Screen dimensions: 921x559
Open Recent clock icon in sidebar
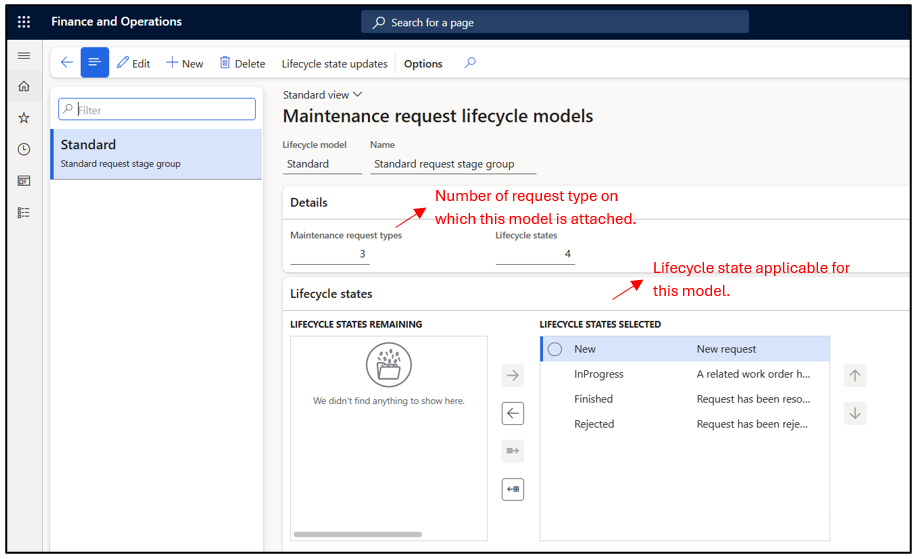pyautogui.click(x=24, y=149)
